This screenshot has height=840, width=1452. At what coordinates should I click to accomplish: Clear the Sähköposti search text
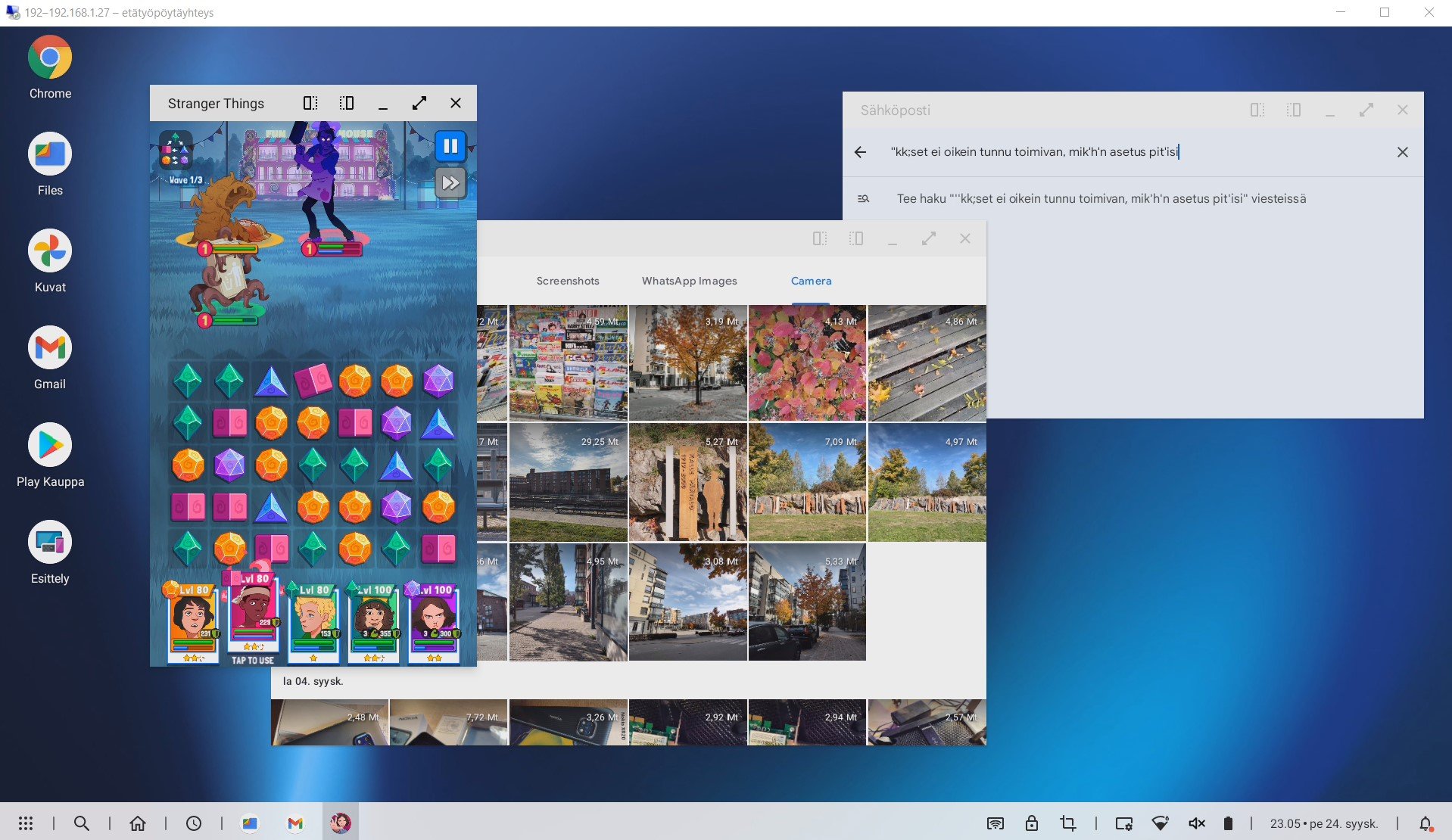pyautogui.click(x=1403, y=152)
